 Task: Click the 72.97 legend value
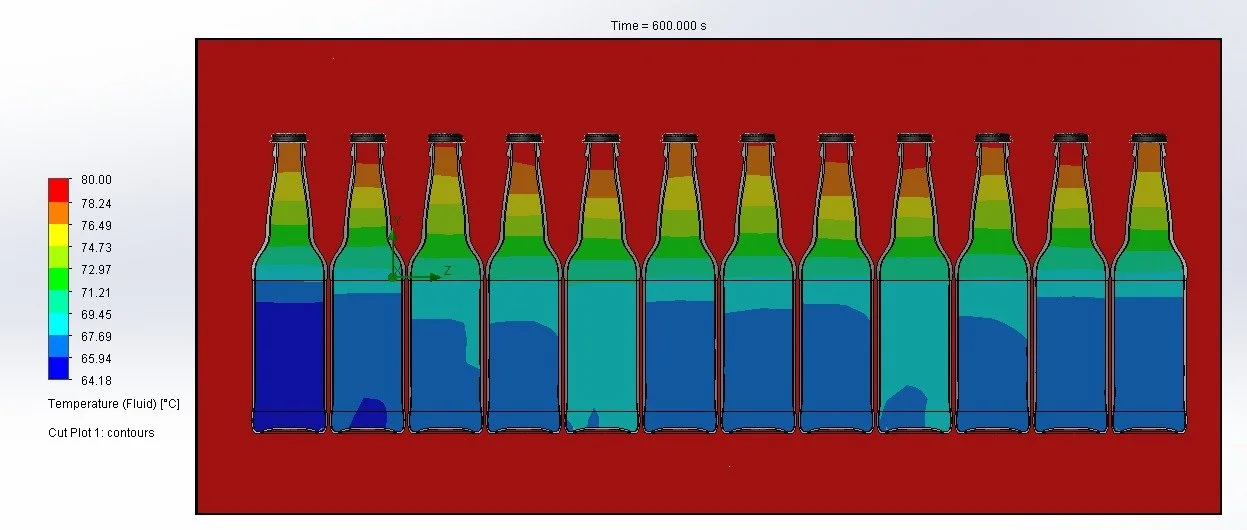click(98, 270)
